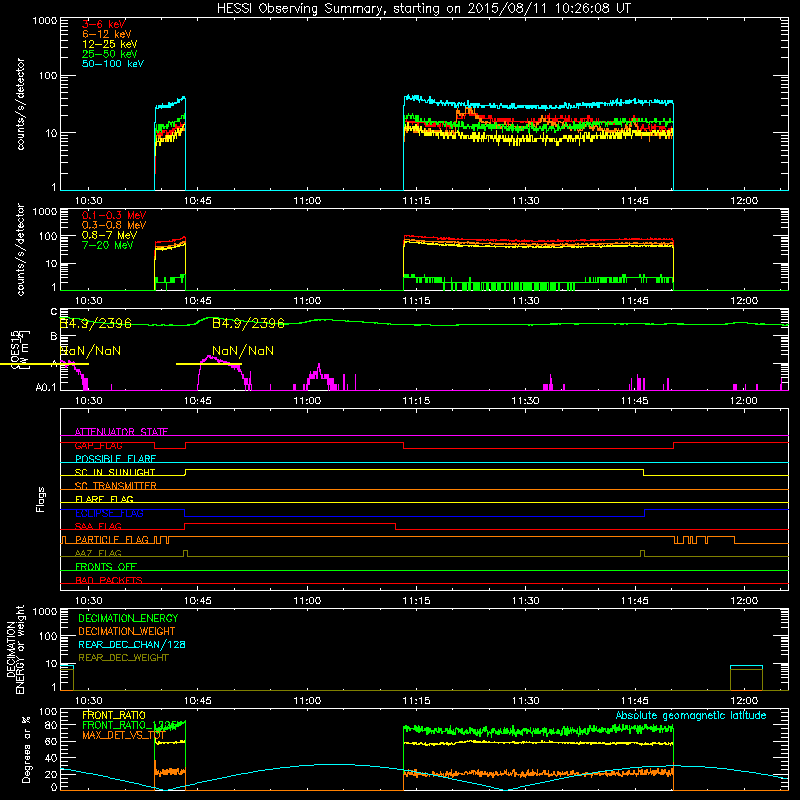Screen dimensions: 800x800
Task: Click the AAZ_FLAG label
Action: pos(98,553)
